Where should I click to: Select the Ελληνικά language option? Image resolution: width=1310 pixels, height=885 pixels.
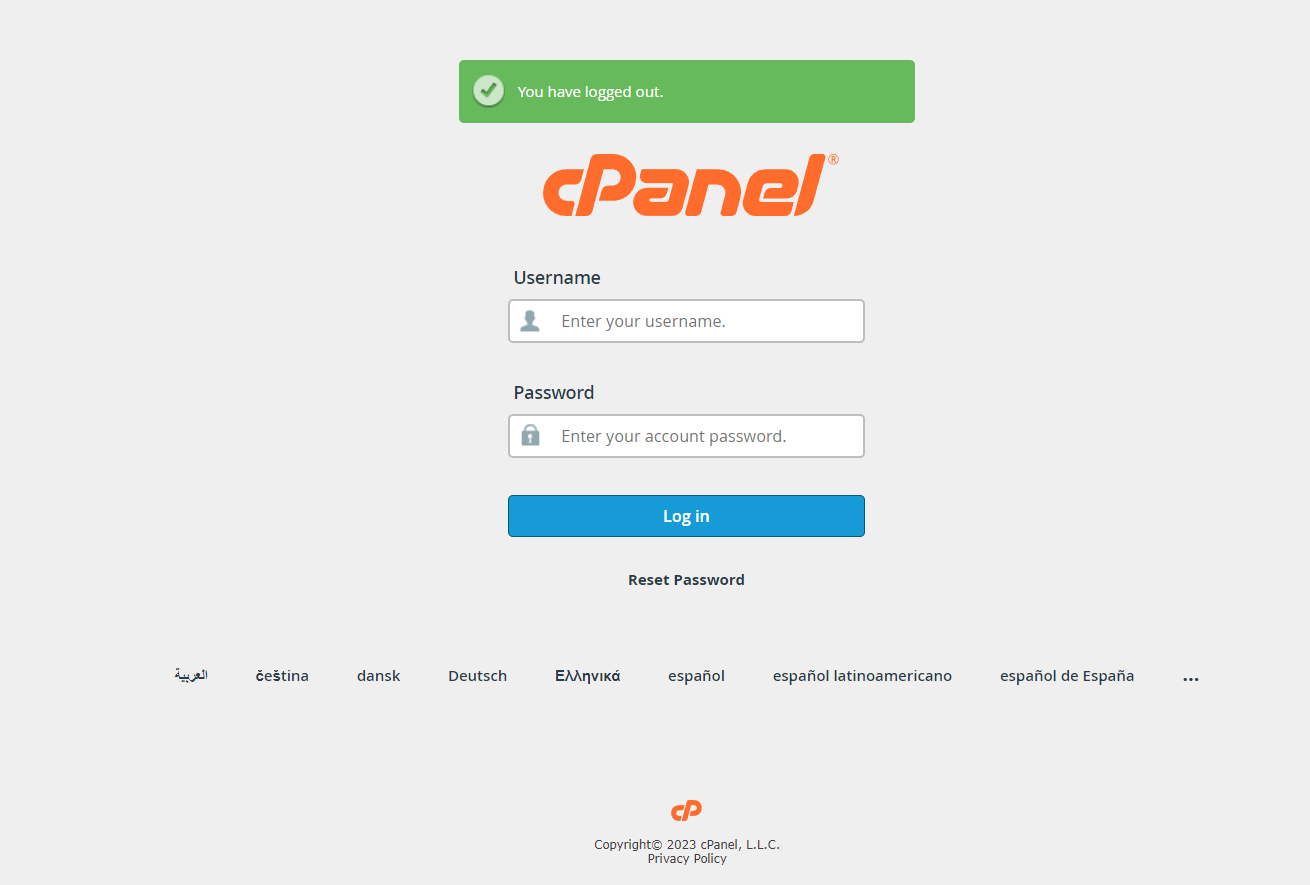point(588,676)
